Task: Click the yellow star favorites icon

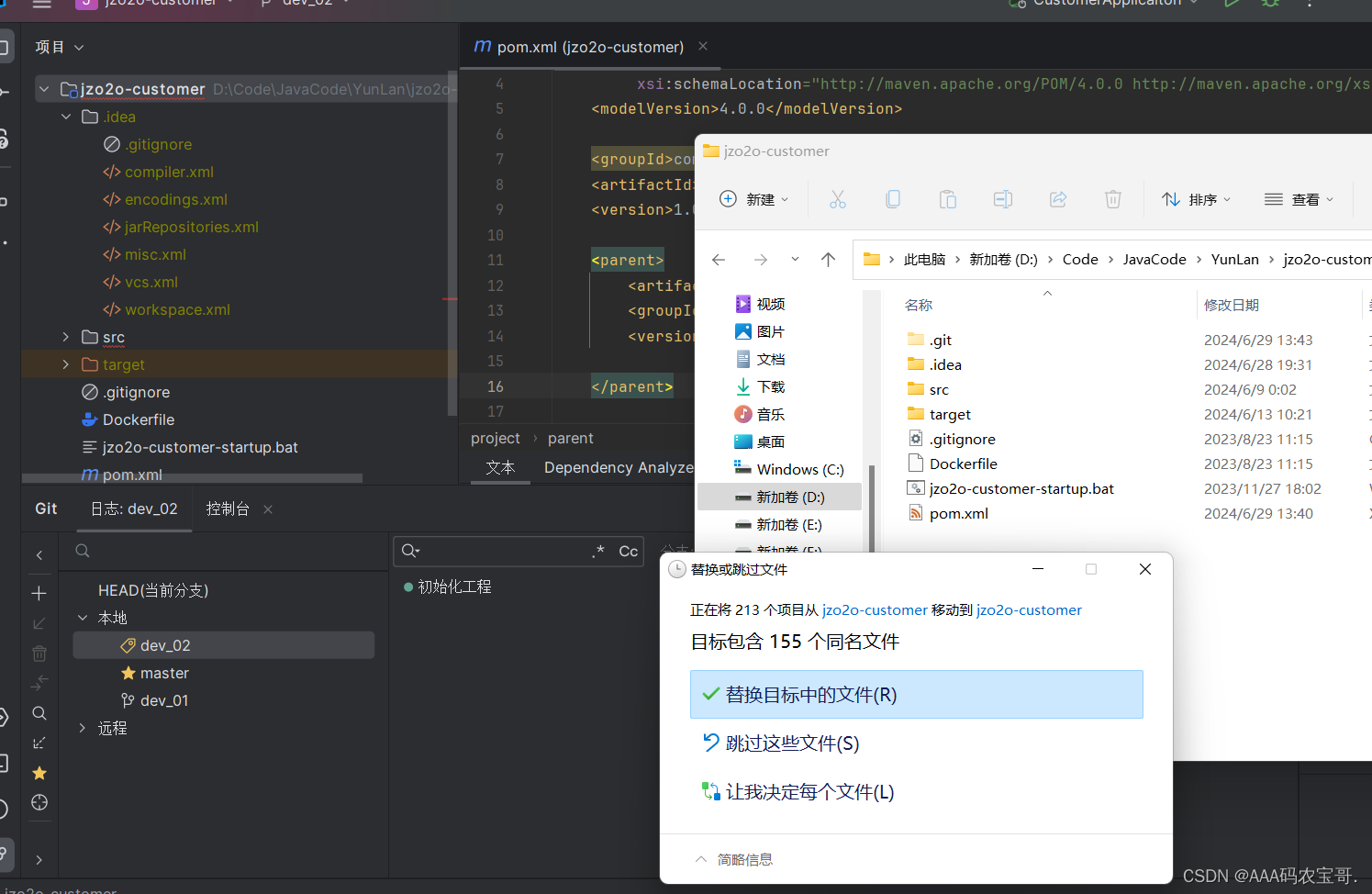Action: 39,773
